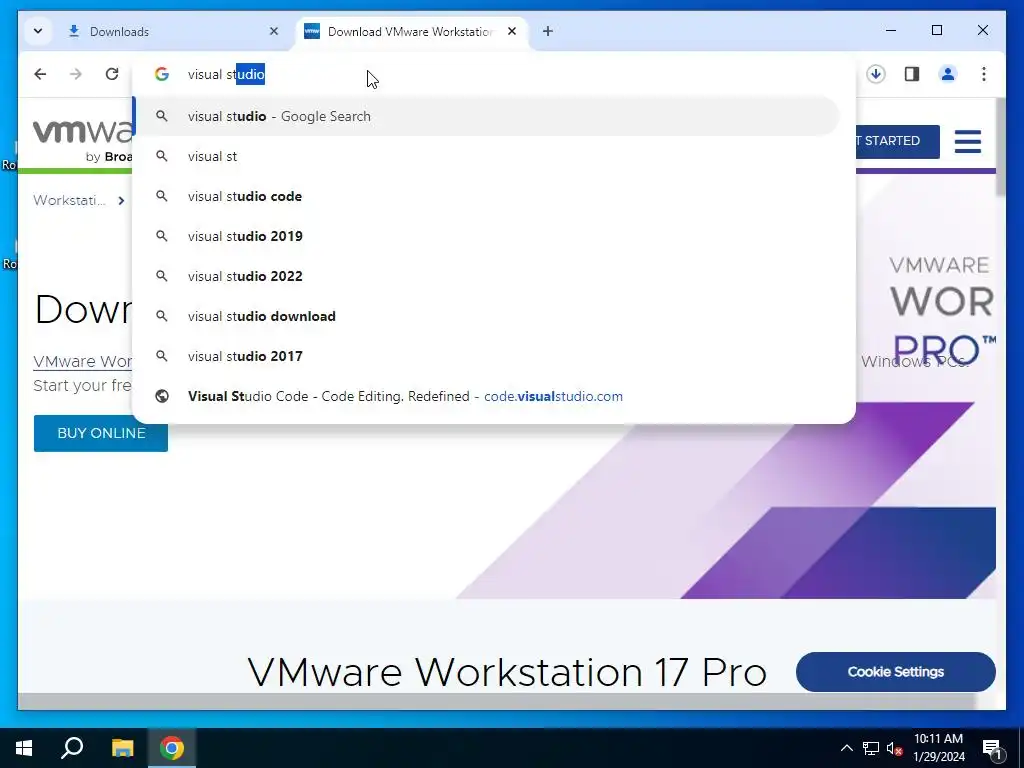Click the page vertical scrollbar

click(x=1000, y=149)
